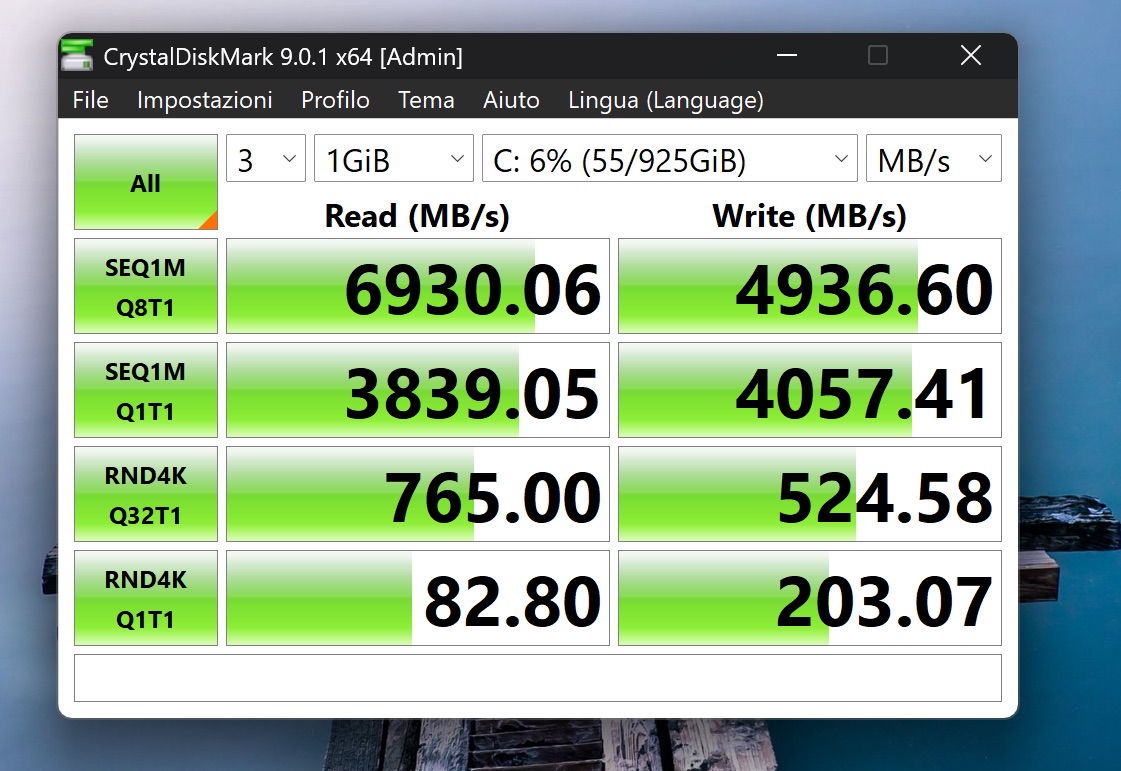The width and height of the screenshot is (1121, 771).
Task: Open the unit dropdown showing MB/s
Action: 934,158
